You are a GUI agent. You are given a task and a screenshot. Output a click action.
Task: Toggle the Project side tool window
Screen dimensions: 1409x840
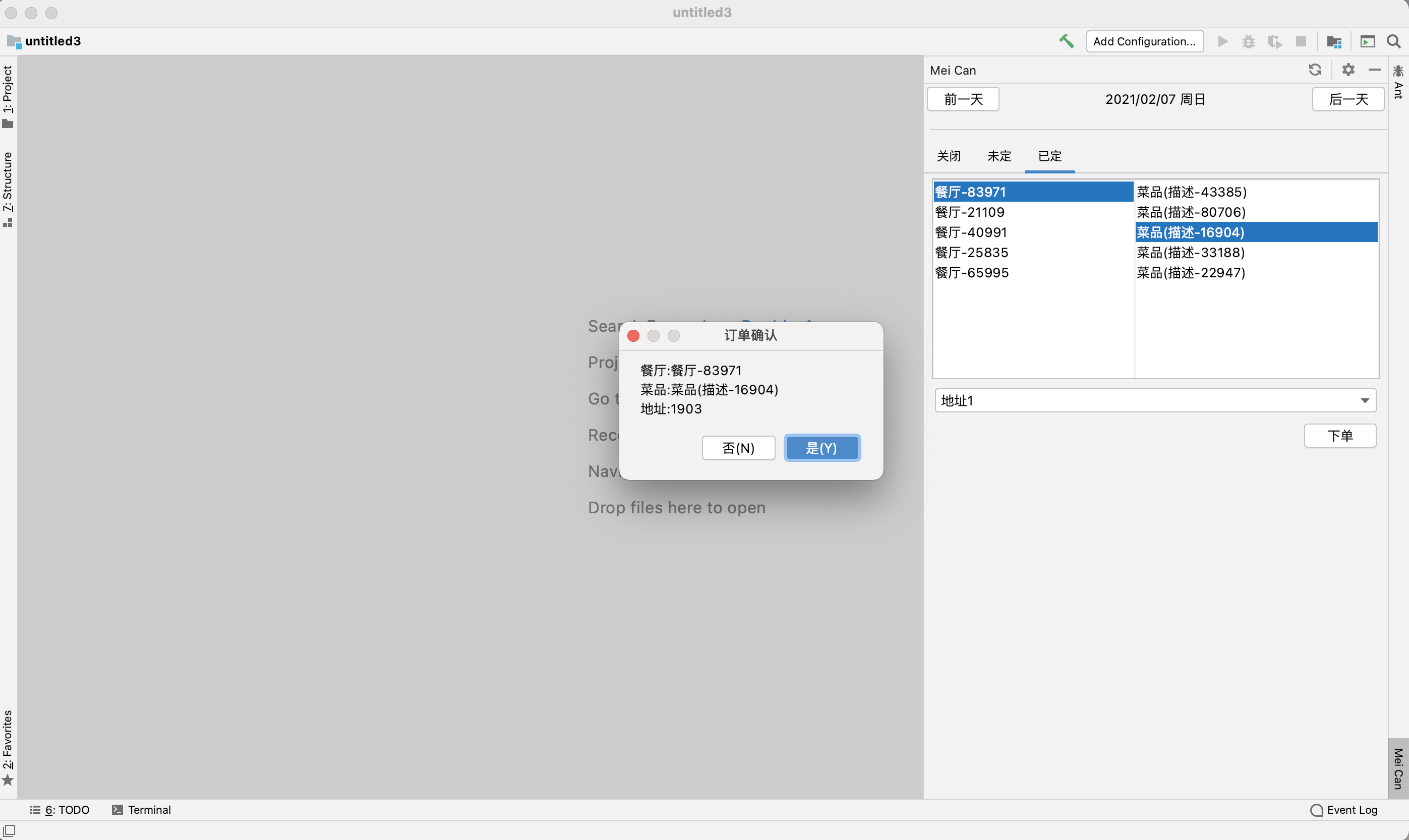coord(8,96)
